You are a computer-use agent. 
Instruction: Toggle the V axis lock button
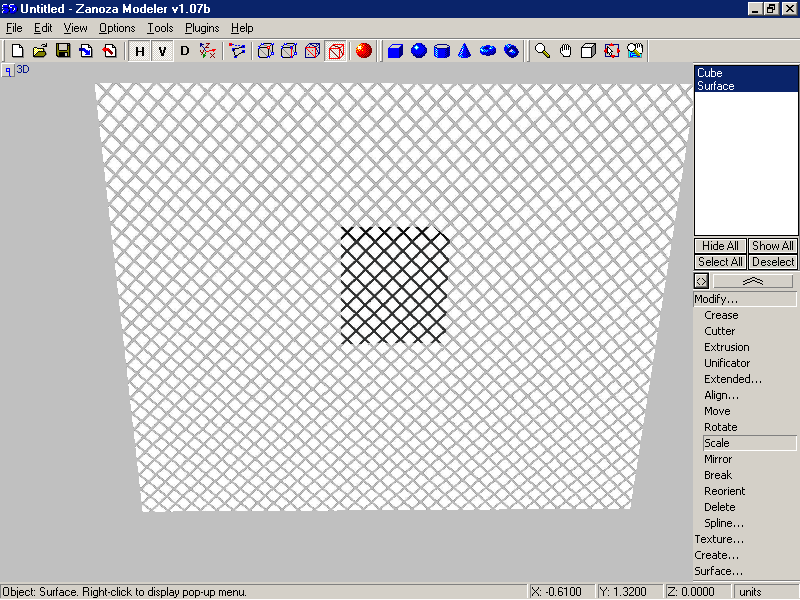click(161, 51)
